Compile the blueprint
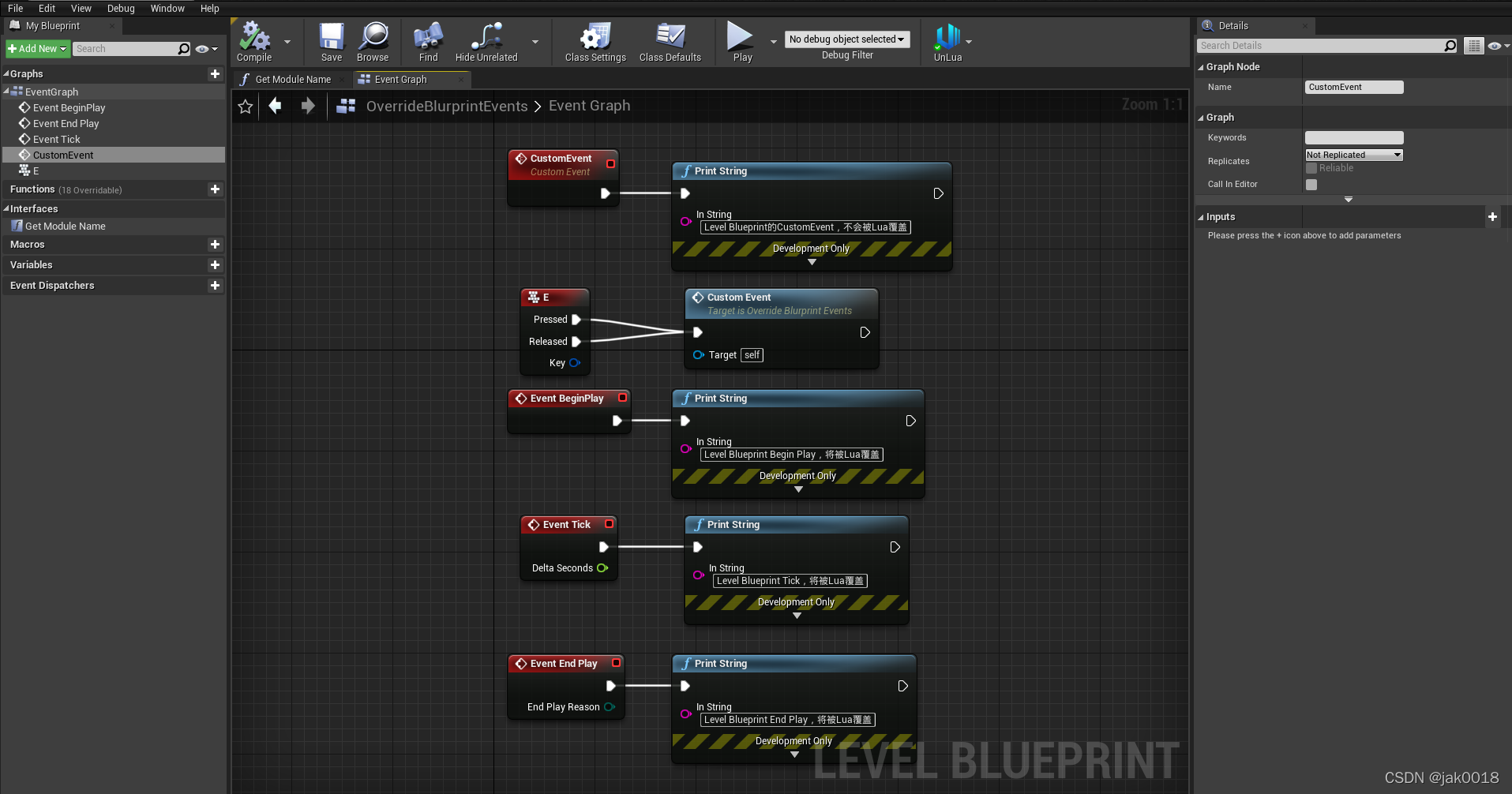Image resolution: width=1512 pixels, height=794 pixels. (x=254, y=42)
